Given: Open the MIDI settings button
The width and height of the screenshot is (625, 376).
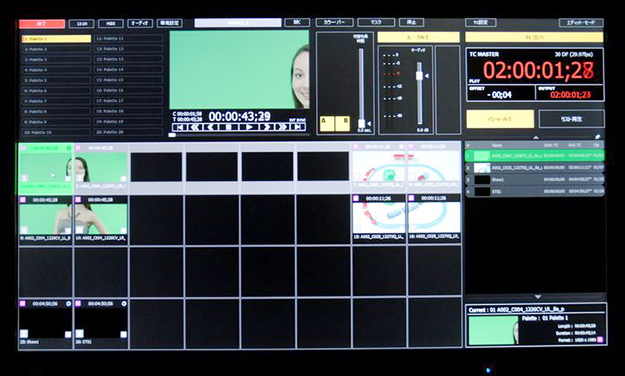Looking at the screenshot, I should [x=111, y=24].
